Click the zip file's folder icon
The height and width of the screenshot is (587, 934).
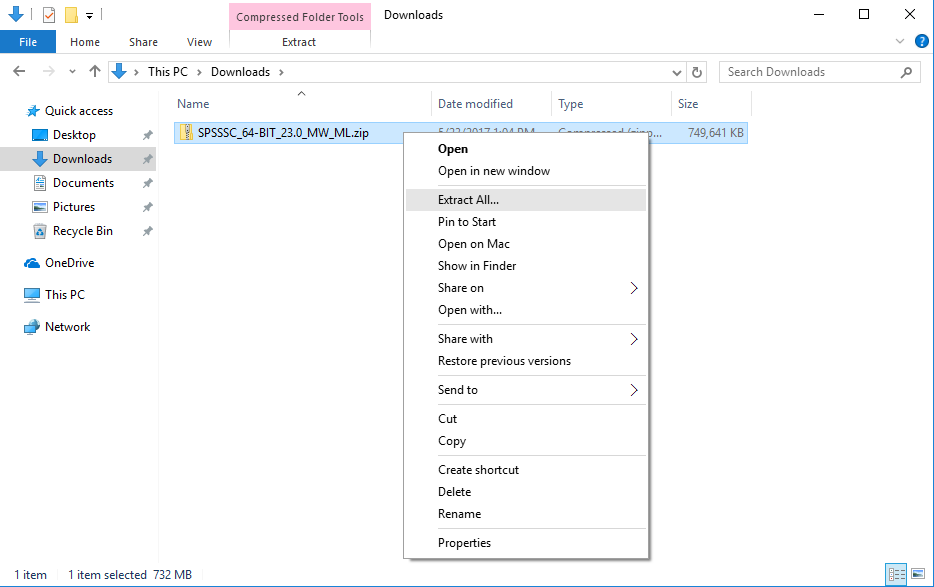(x=186, y=132)
